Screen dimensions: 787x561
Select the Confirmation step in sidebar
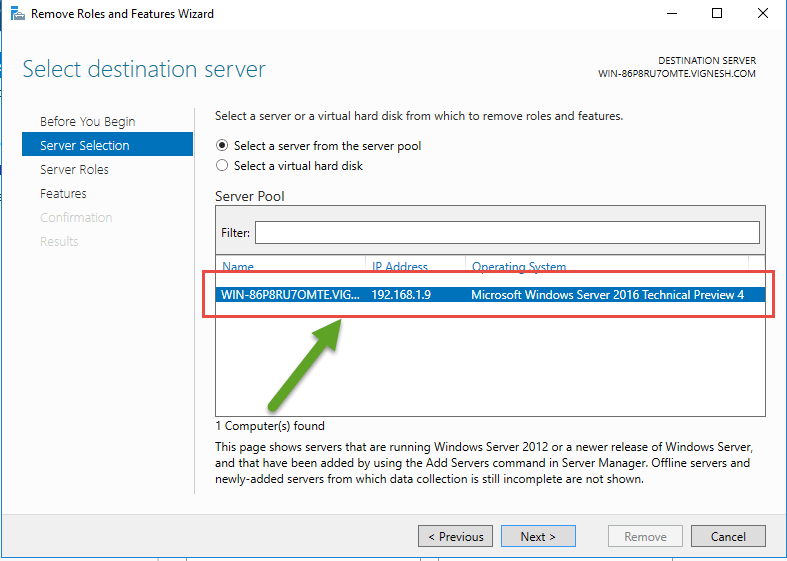click(x=76, y=218)
